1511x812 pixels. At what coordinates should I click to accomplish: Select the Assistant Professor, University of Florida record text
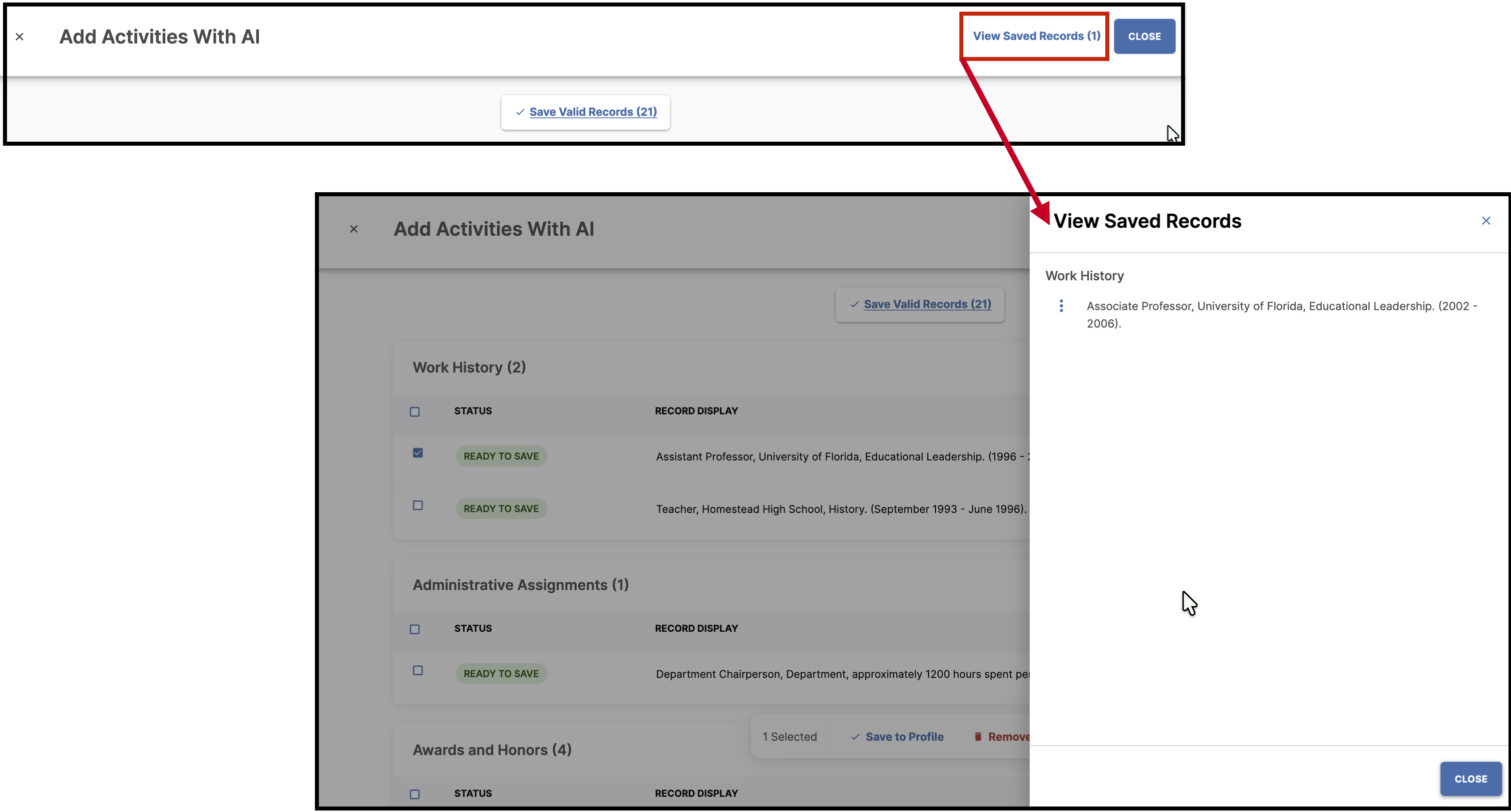click(x=842, y=457)
